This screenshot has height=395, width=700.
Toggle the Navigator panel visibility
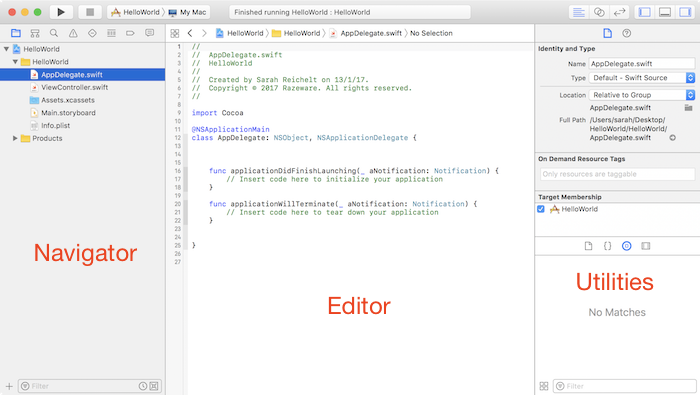[x=645, y=12]
